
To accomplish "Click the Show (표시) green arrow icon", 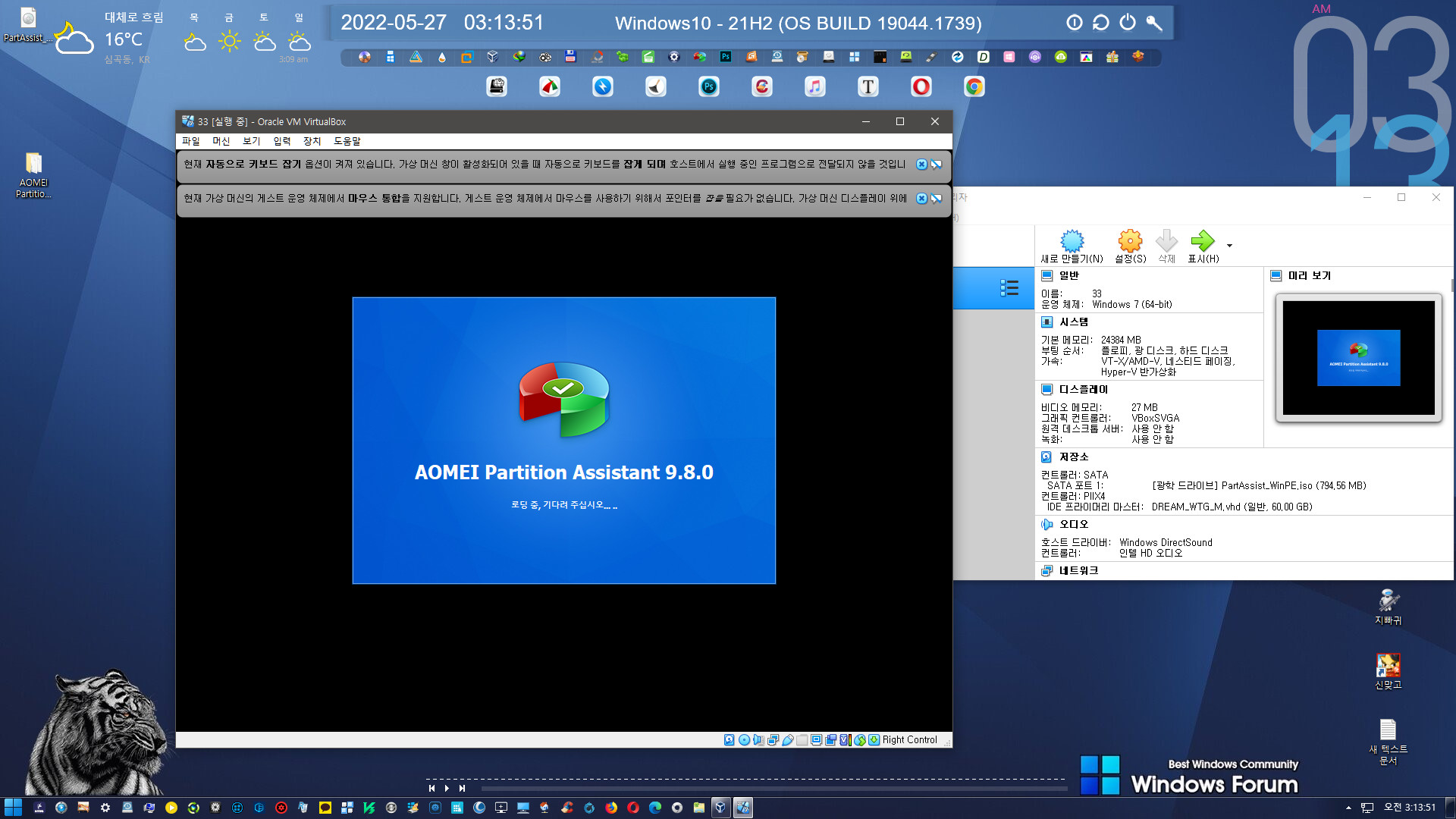I will point(1203,241).
